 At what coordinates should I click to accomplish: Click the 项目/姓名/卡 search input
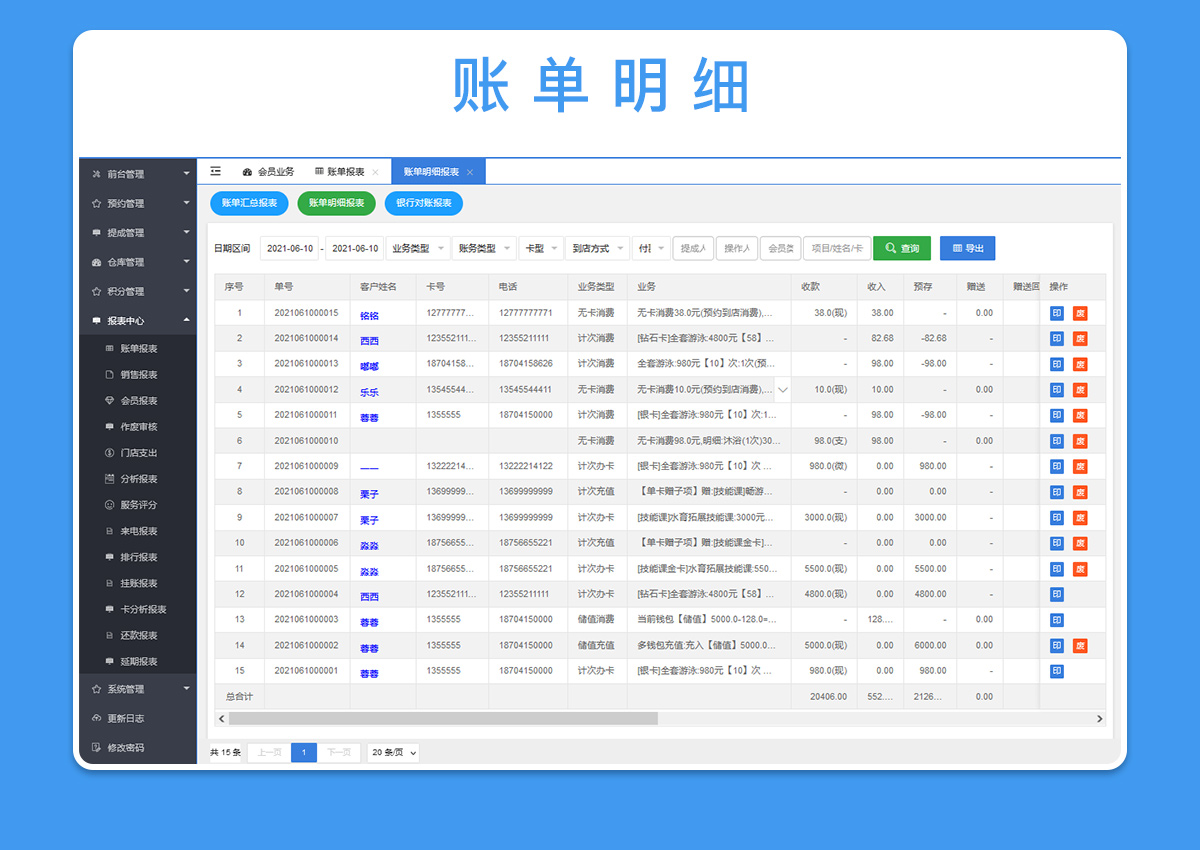pyautogui.click(x=837, y=248)
